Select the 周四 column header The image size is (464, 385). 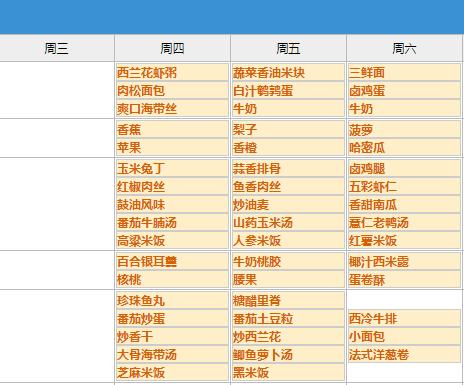172,48
